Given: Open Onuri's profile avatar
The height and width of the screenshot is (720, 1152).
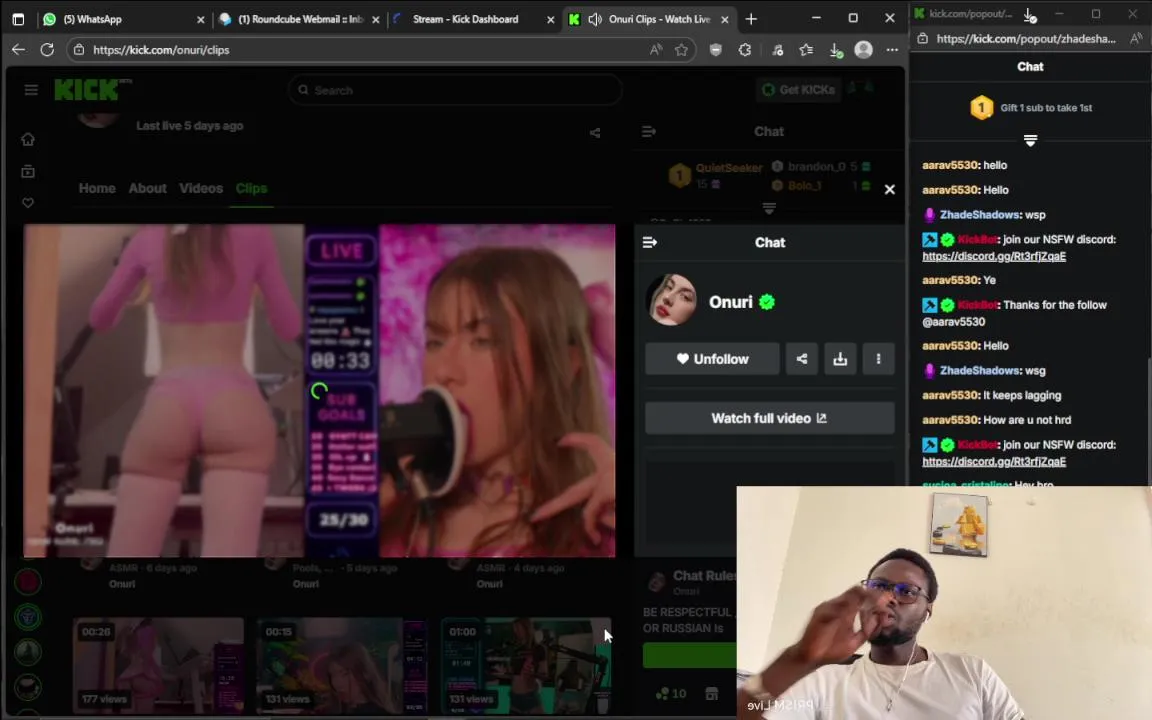Looking at the screenshot, I should coord(672,300).
